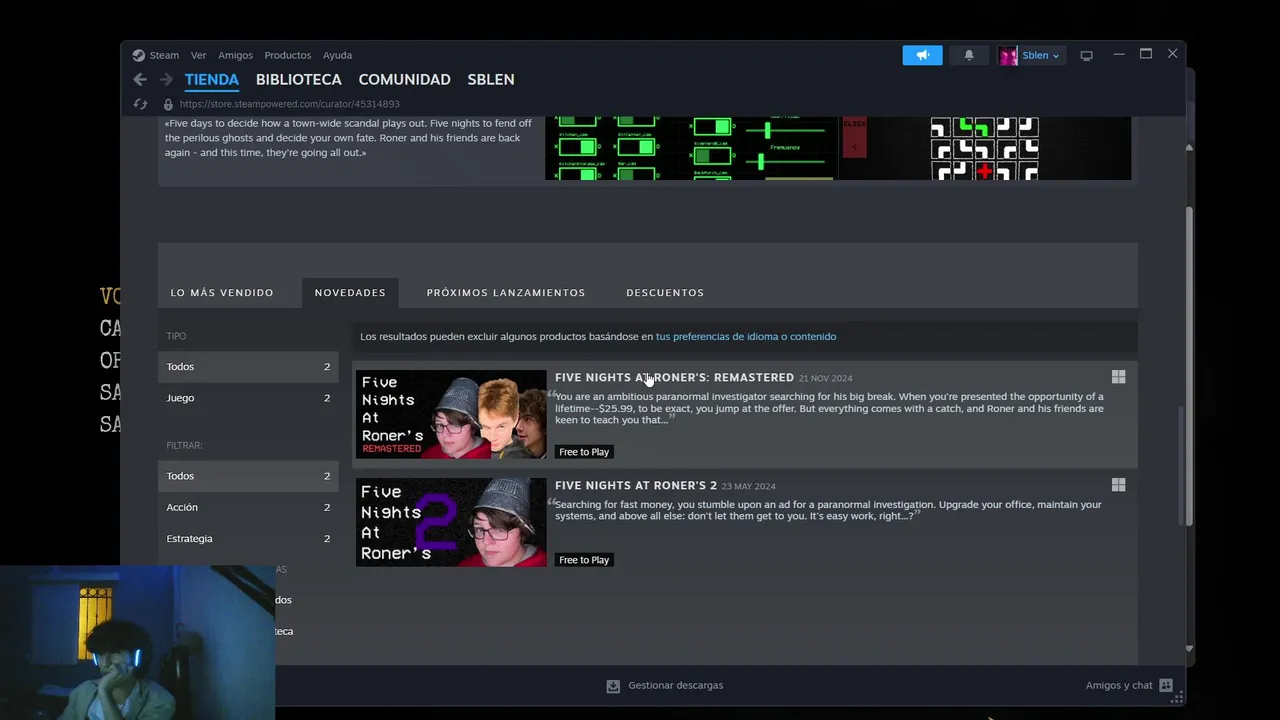The image size is (1280, 720).
Task: Open the Sblen account dropdown
Action: [1040, 55]
